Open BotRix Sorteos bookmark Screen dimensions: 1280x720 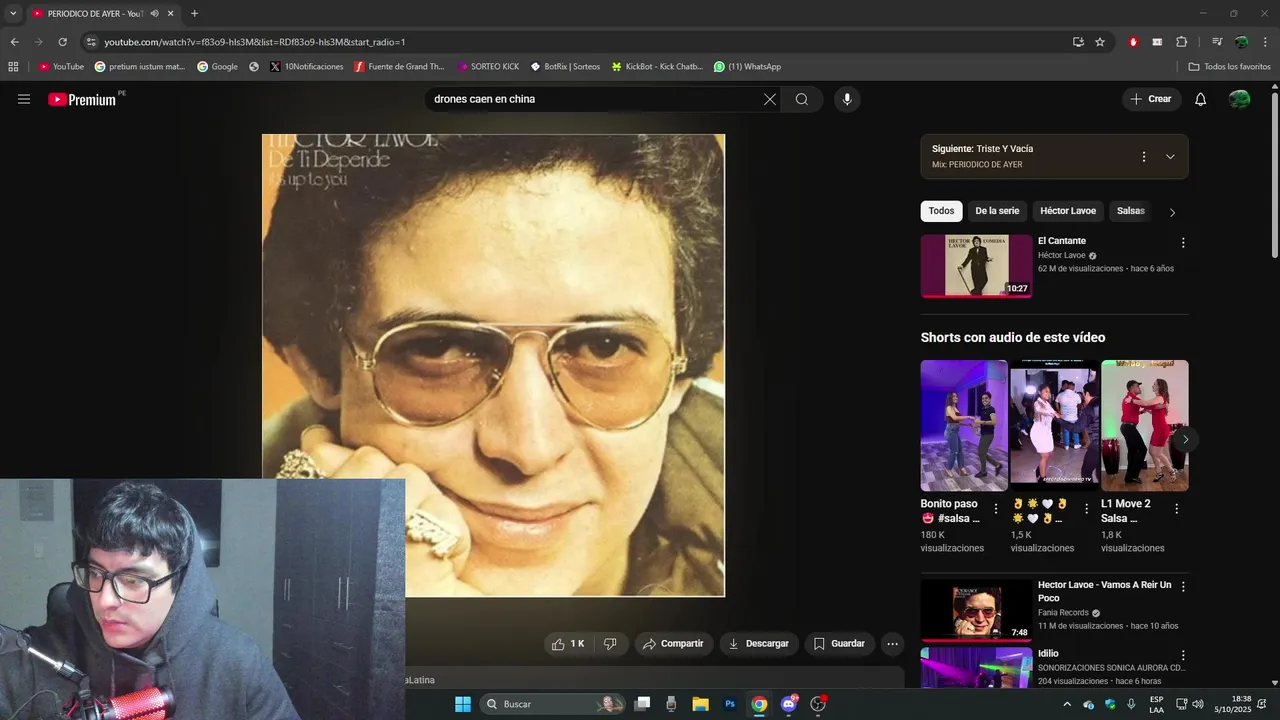[565, 67]
